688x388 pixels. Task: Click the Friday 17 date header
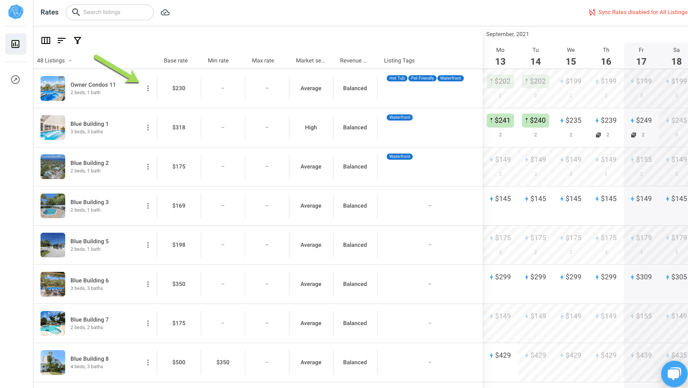click(641, 57)
